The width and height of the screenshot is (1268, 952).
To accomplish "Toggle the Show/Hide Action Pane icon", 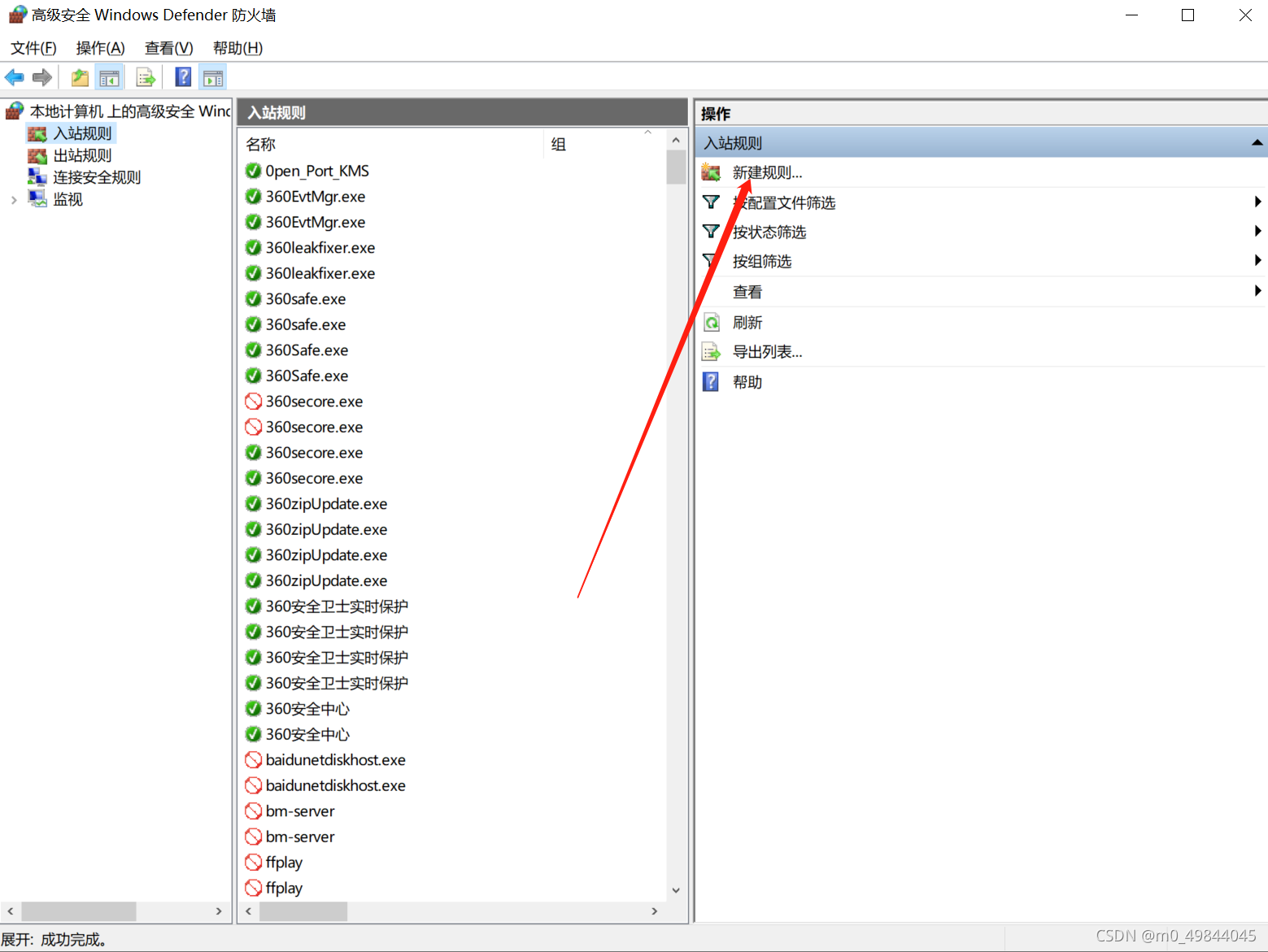I will pyautogui.click(x=213, y=78).
